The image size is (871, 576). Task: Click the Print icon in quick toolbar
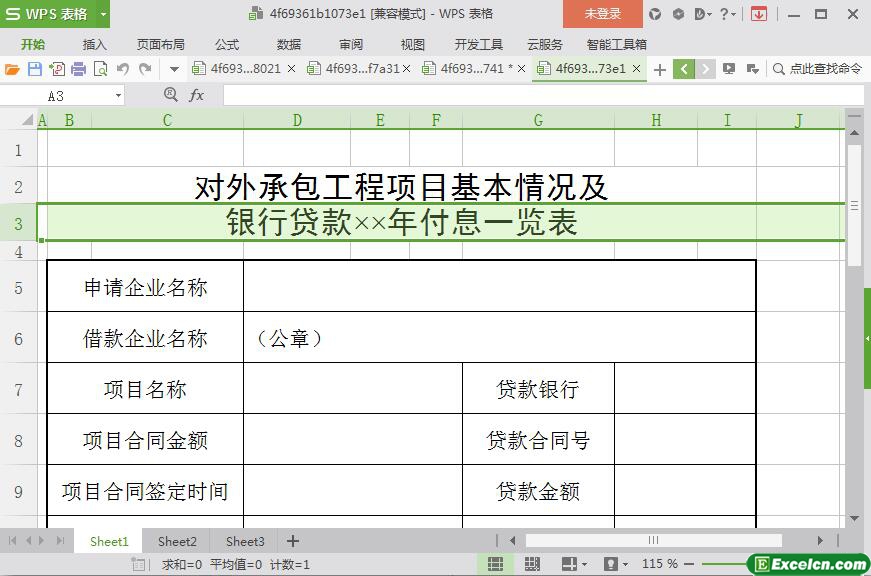tap(78, 69)
